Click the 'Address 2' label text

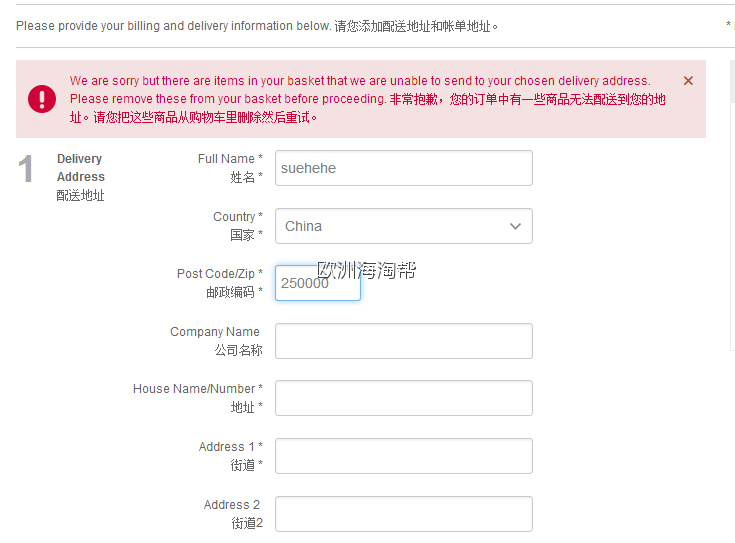pyautogui.click(x=232, y=505)
